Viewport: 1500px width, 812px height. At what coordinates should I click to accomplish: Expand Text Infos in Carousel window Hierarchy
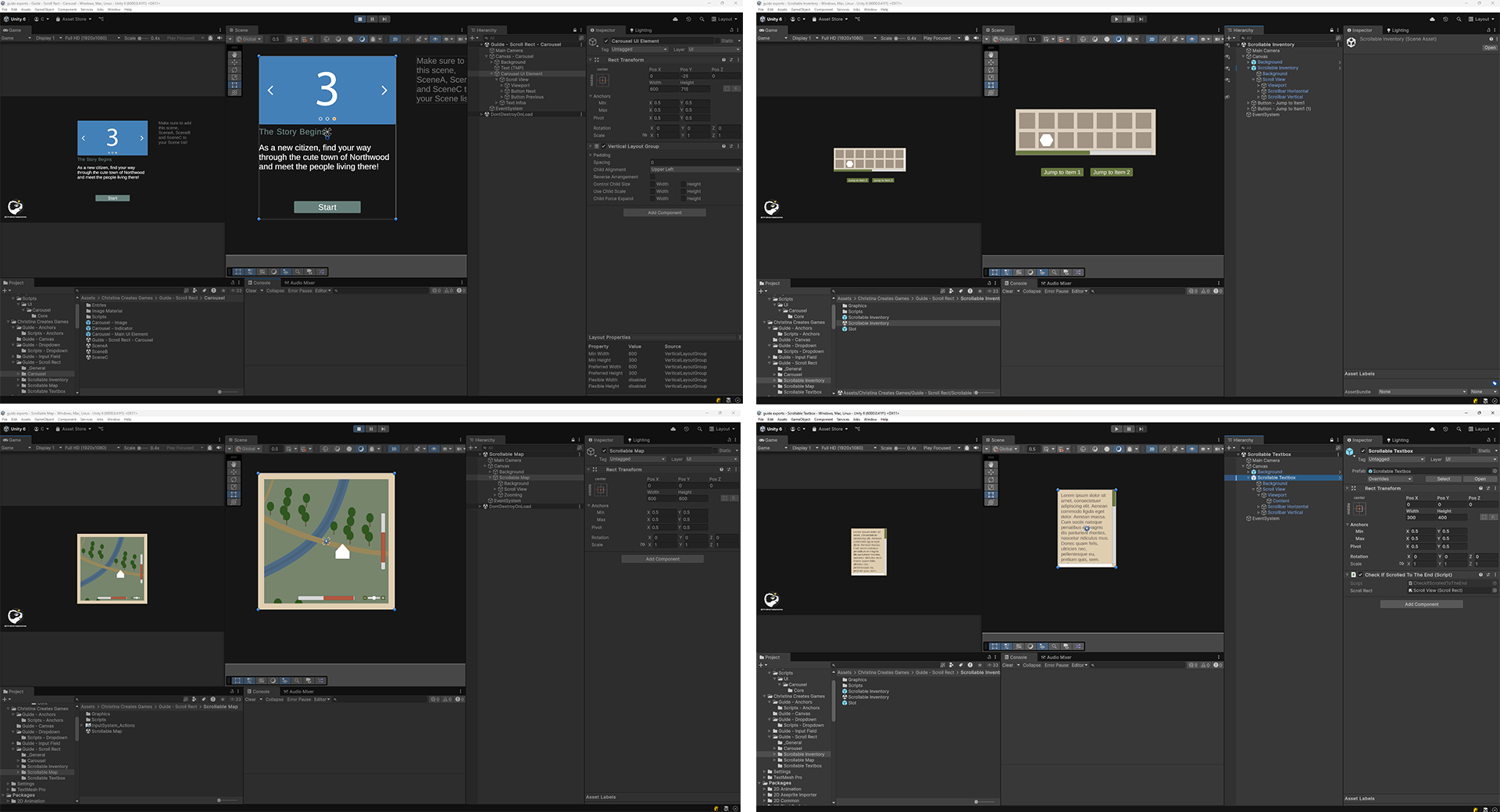tap(498, 103)
